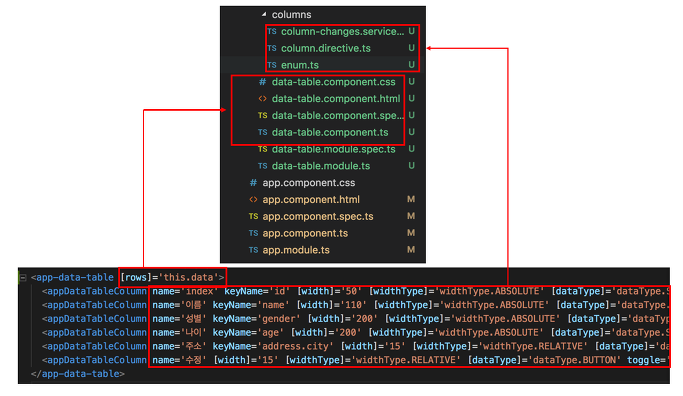
Task: Click TS icon of column.directive.ts
Action: coord(272,48)
